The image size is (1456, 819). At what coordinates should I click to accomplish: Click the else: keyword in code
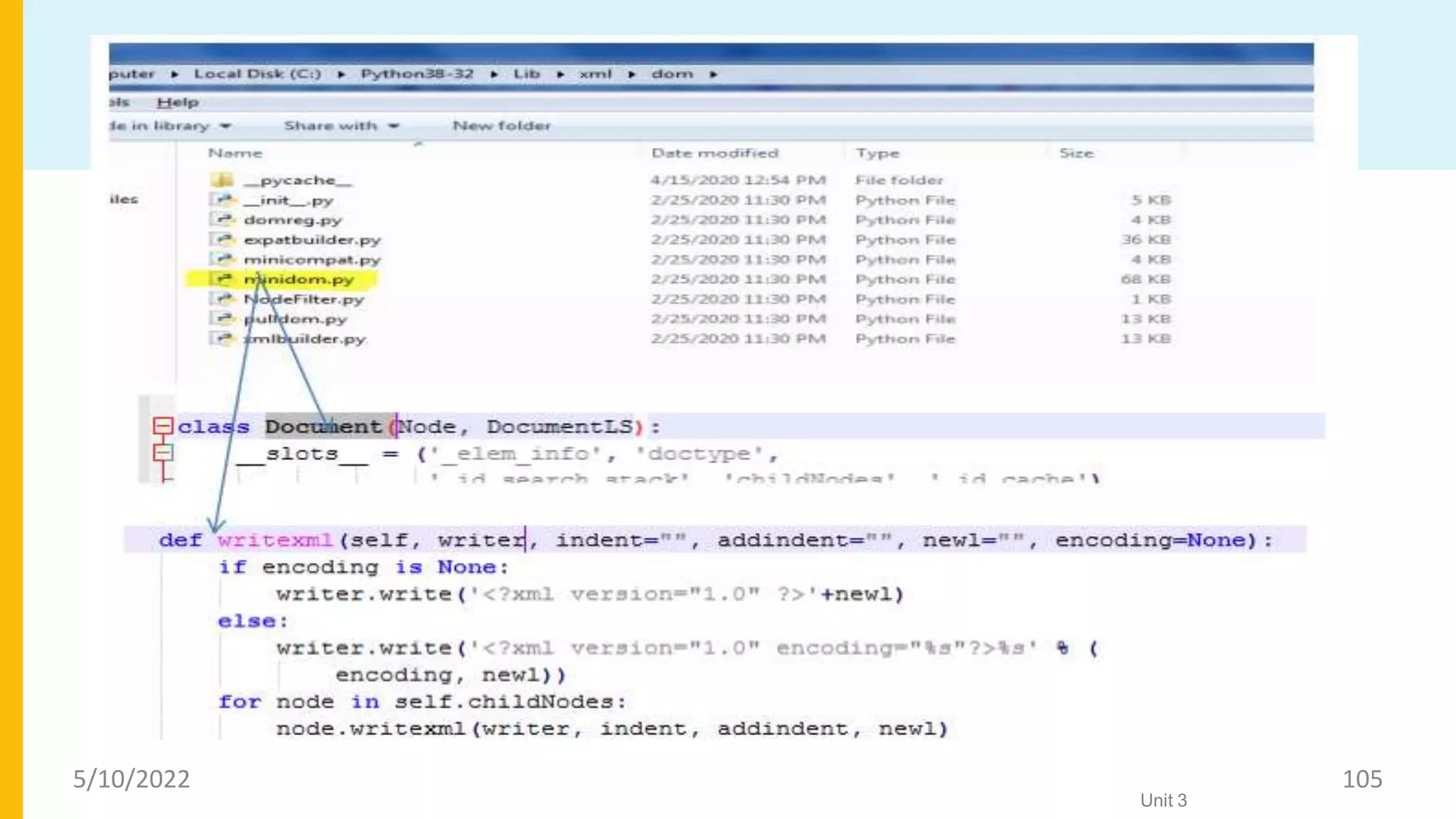(253, 621)
